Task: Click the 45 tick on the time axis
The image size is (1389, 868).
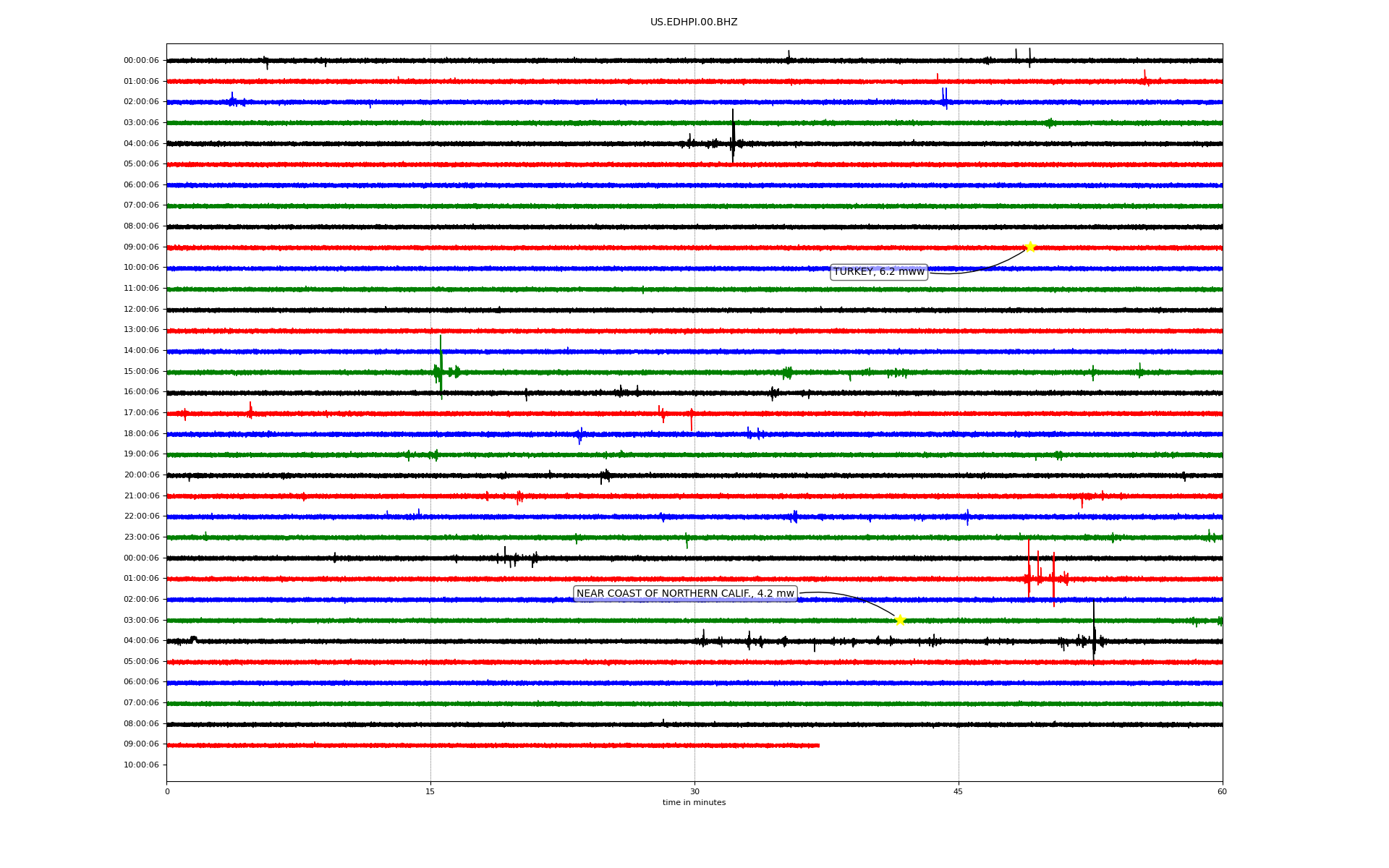Action: point(959,791)
